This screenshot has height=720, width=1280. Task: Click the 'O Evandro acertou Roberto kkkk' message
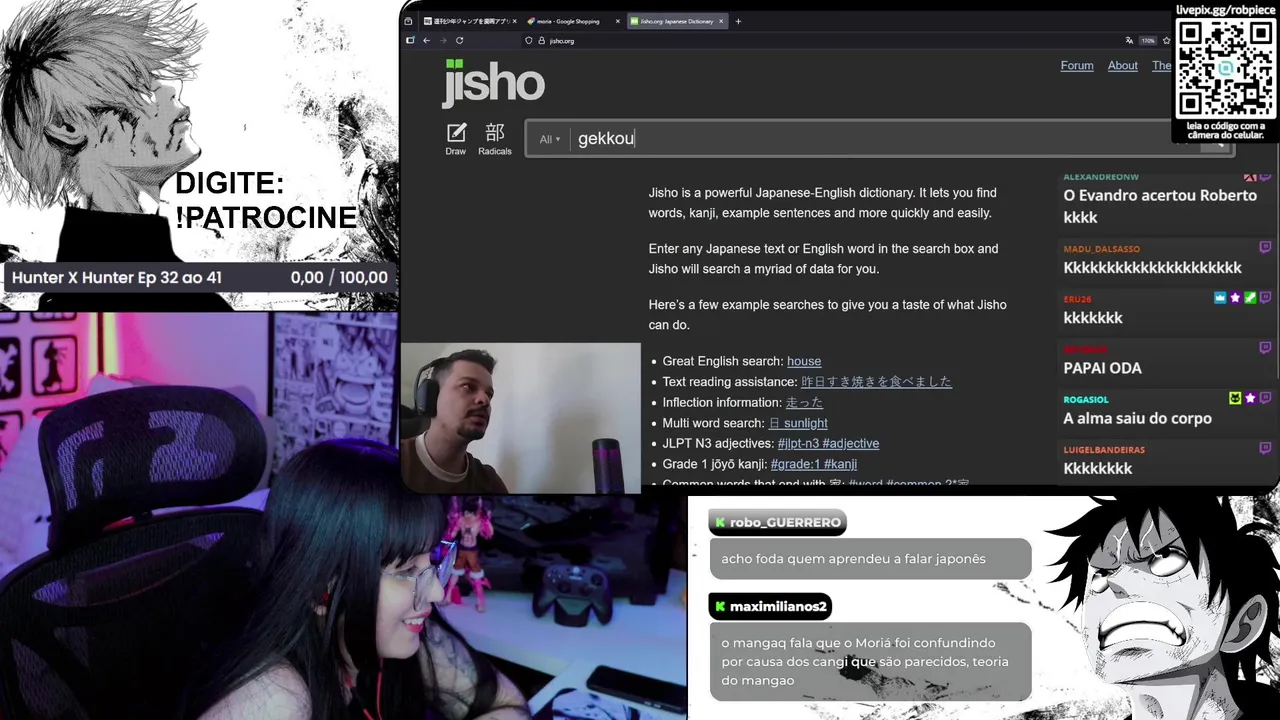point(1160,206)
